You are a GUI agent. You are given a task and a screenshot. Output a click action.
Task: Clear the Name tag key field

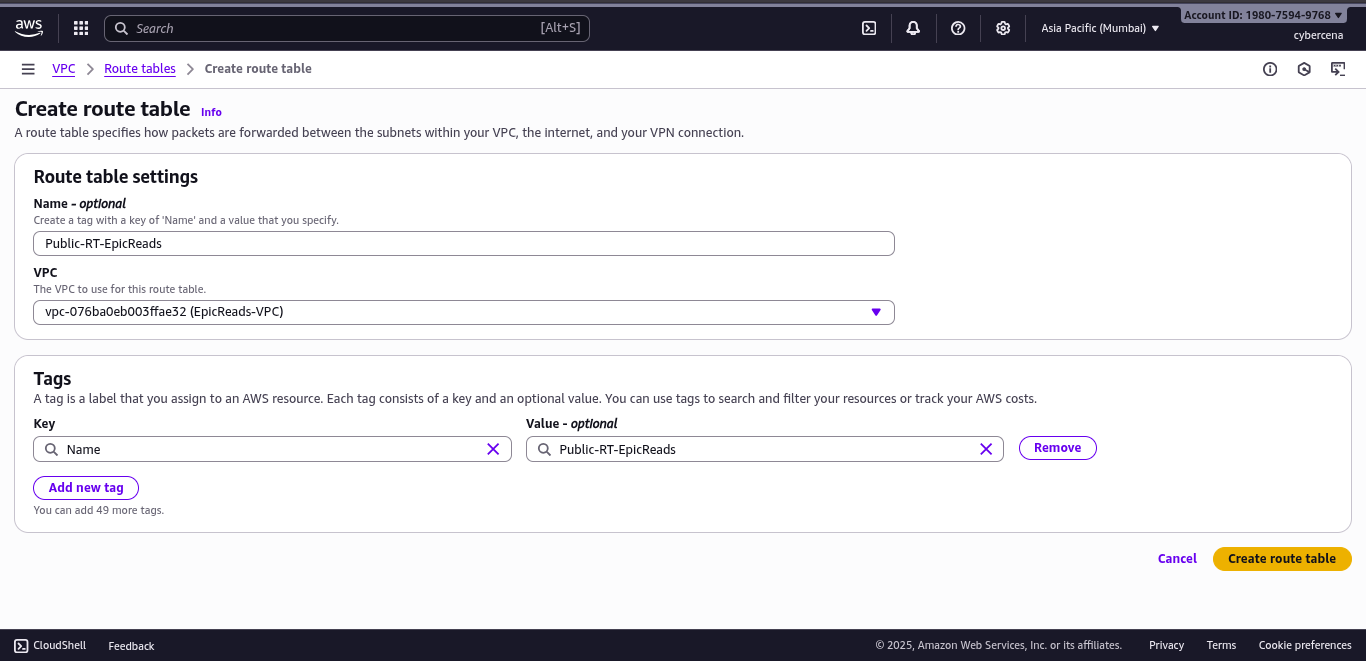tap(493, 449)
